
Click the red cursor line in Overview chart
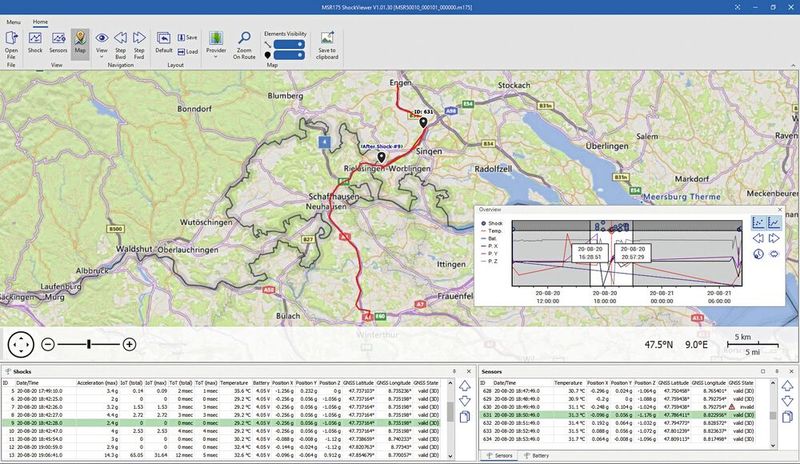tap(611, 253)
